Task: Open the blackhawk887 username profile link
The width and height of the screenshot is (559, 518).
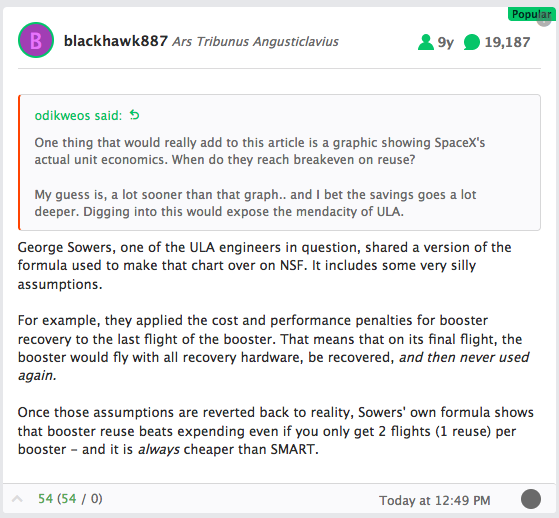Action: click(116, 41)
